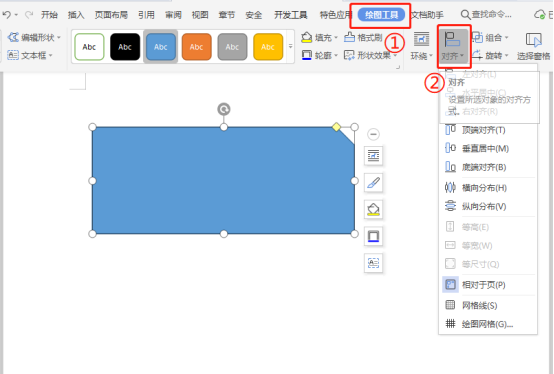
Task: Click the floating layout options icon
Action: coord(373,155)
